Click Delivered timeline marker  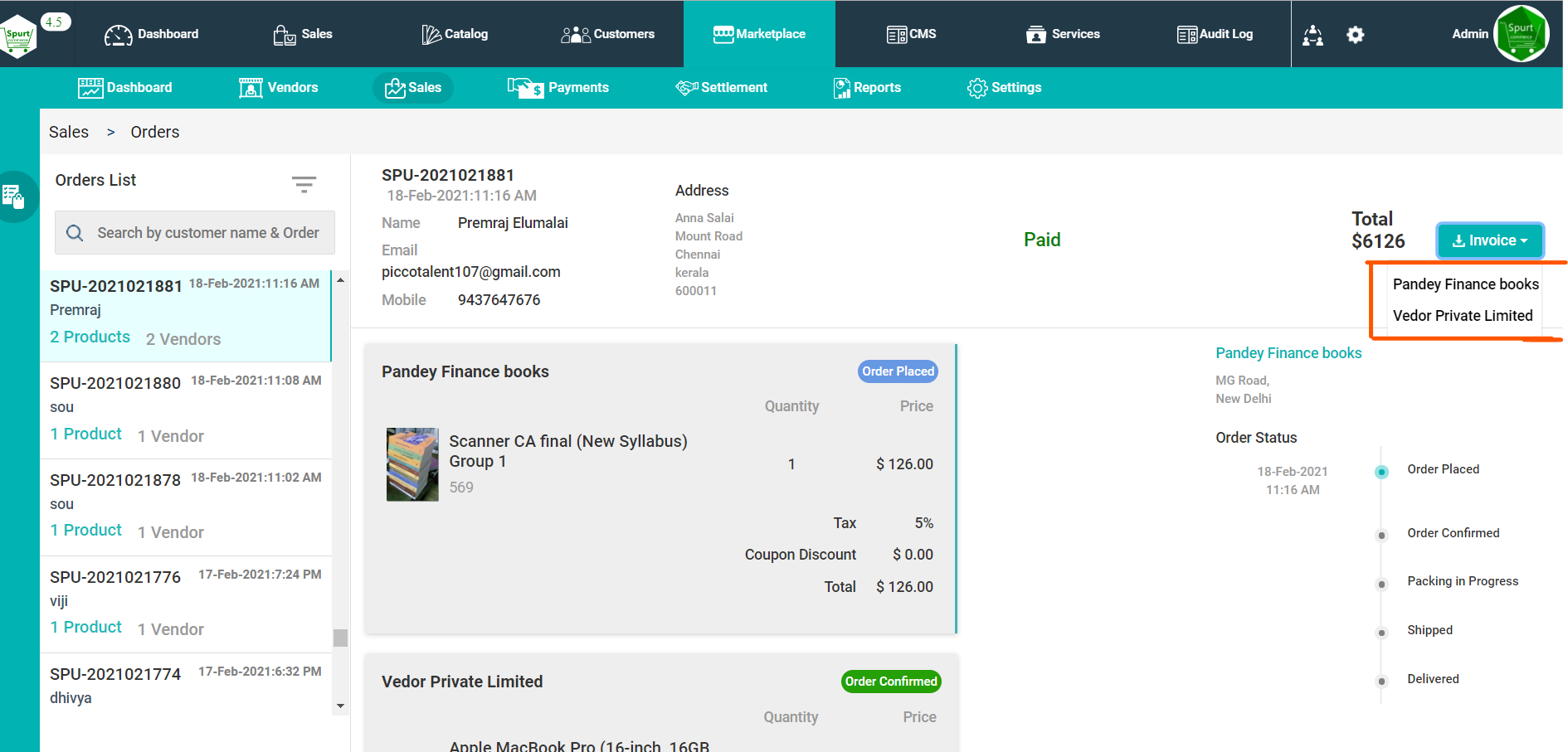tap(1381, 682)
